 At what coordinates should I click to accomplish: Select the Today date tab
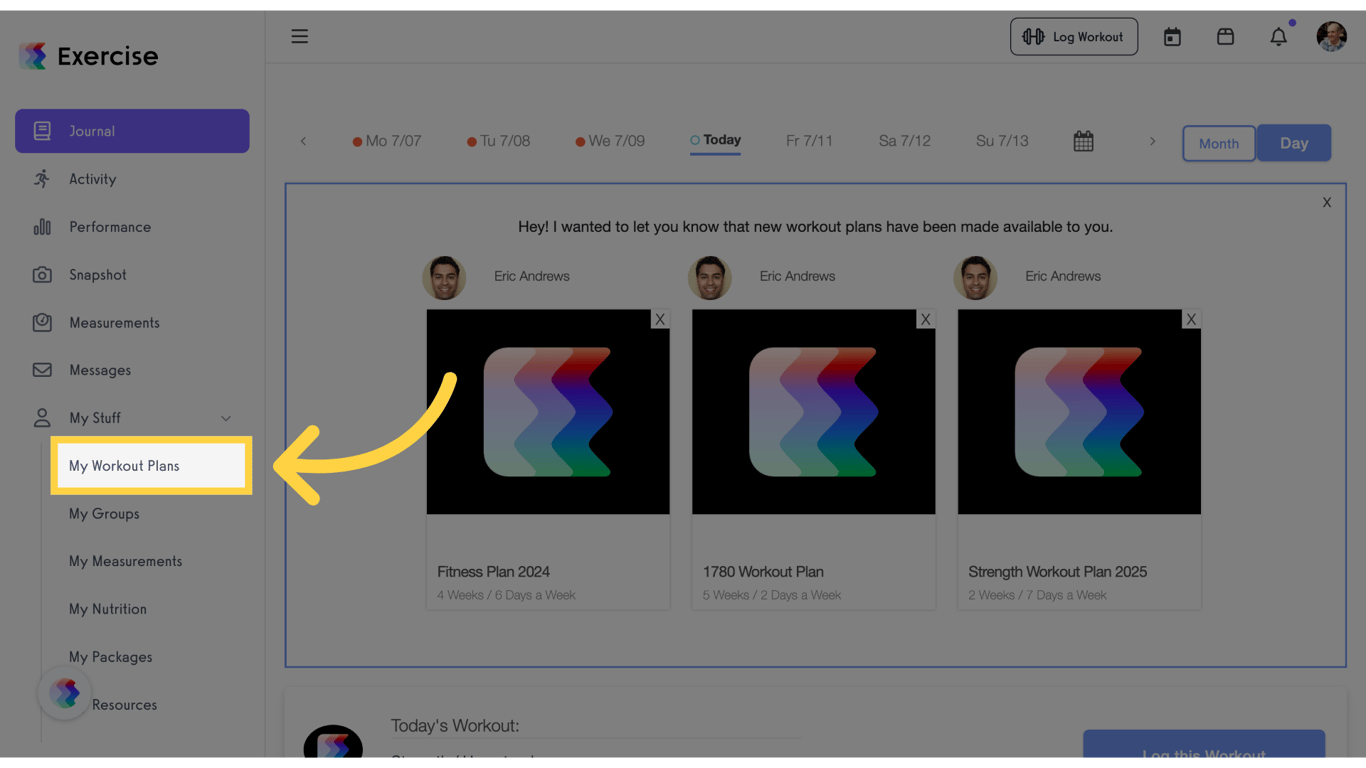[x=716, y=140]
